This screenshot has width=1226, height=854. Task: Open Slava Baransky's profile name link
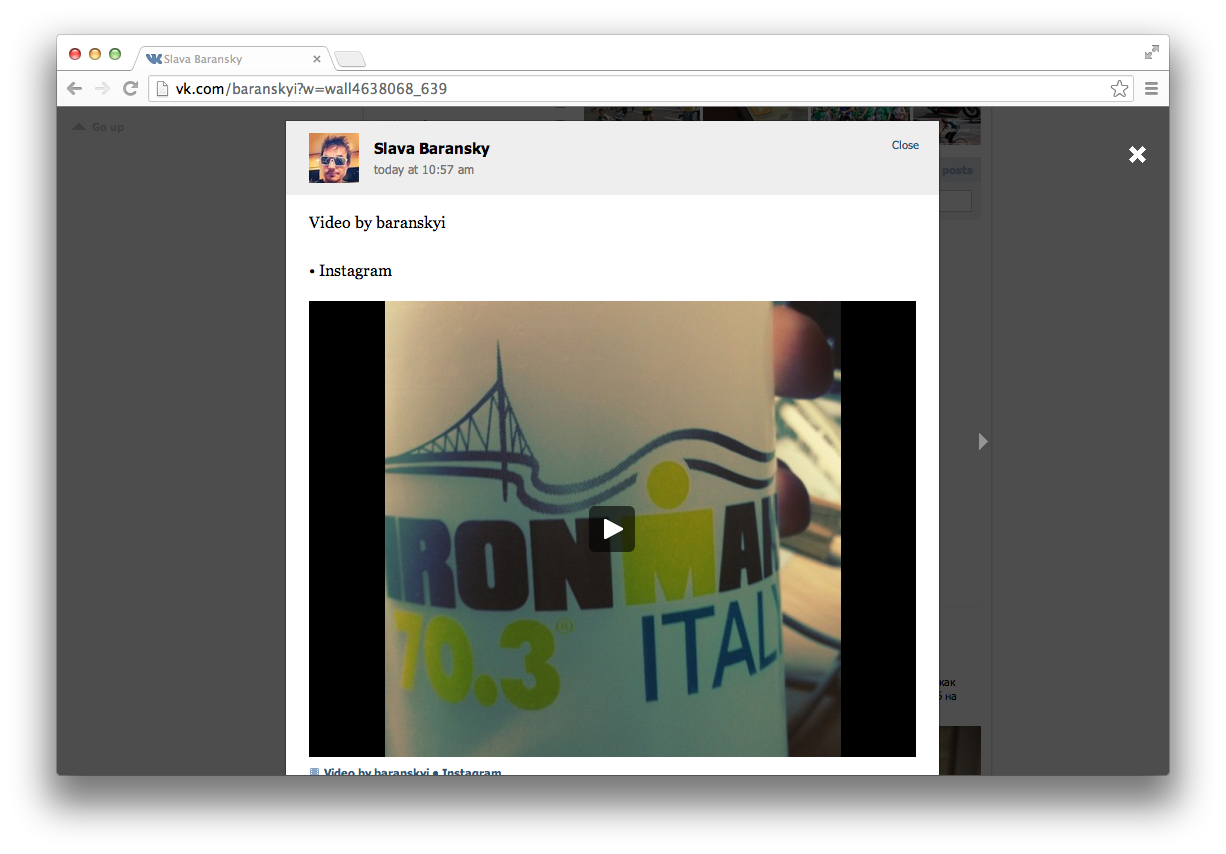(x=431, y=148)
